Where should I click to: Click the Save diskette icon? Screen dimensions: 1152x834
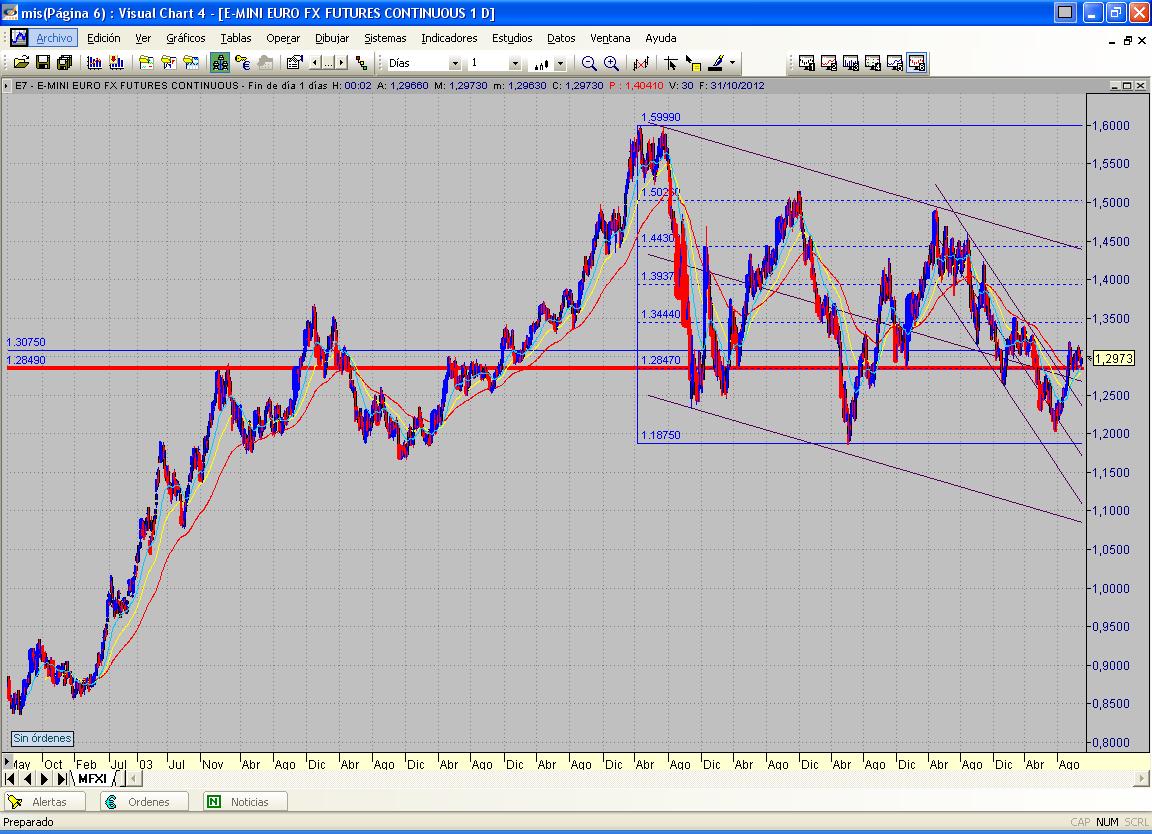pos(43,63)
